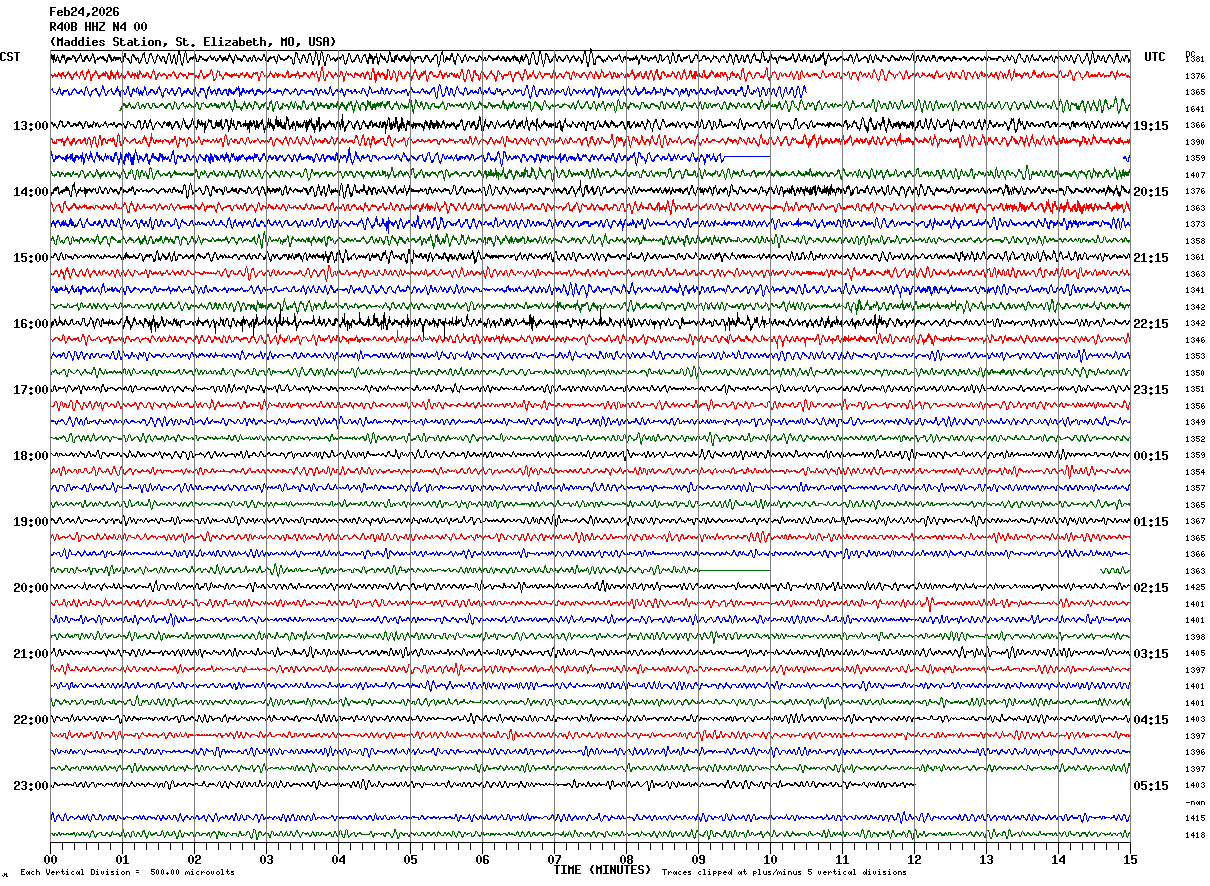Click the Traces clipped at plus/minus 5 note
The width and height of the screenshot is (1210, 886).
coord(784,872)
